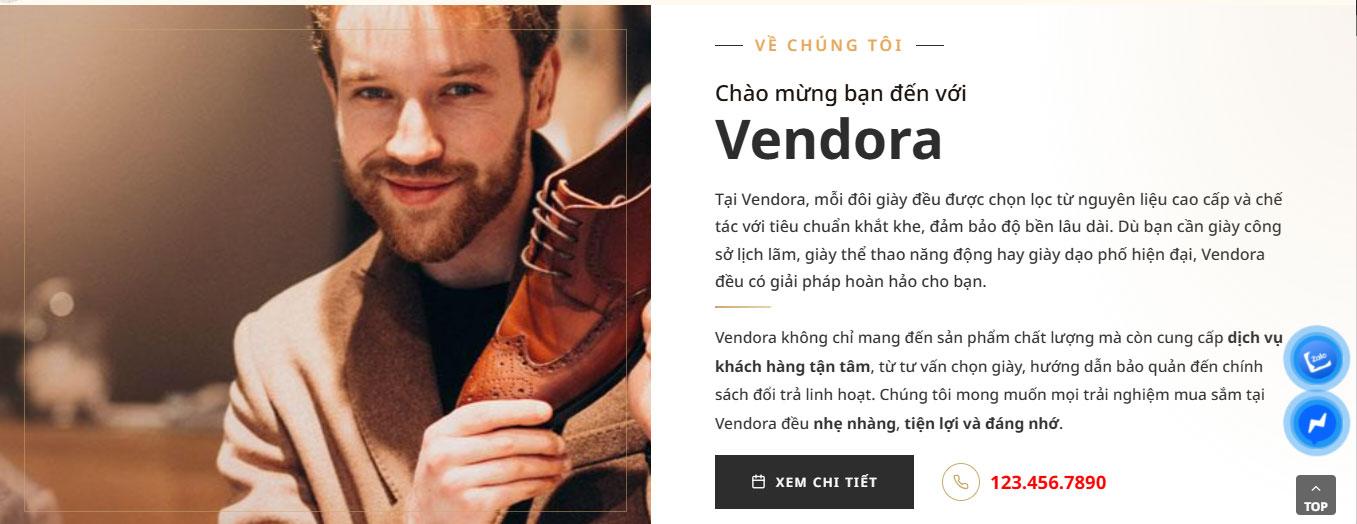1357x524 pixels.
Task: Click bold phrase 'tiện lợi và đáng nhớ'
Action: tap(981, 423)
